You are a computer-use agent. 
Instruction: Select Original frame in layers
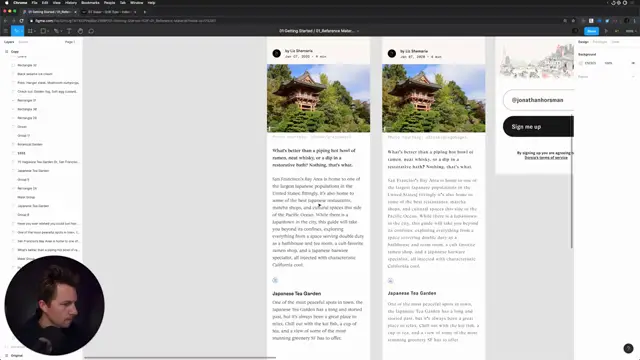pos(17,356)
